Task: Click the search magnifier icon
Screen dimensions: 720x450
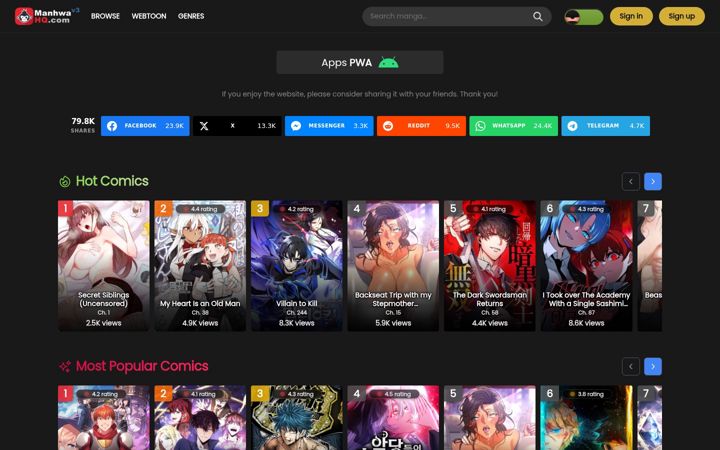Action: (x=538, y=17)
